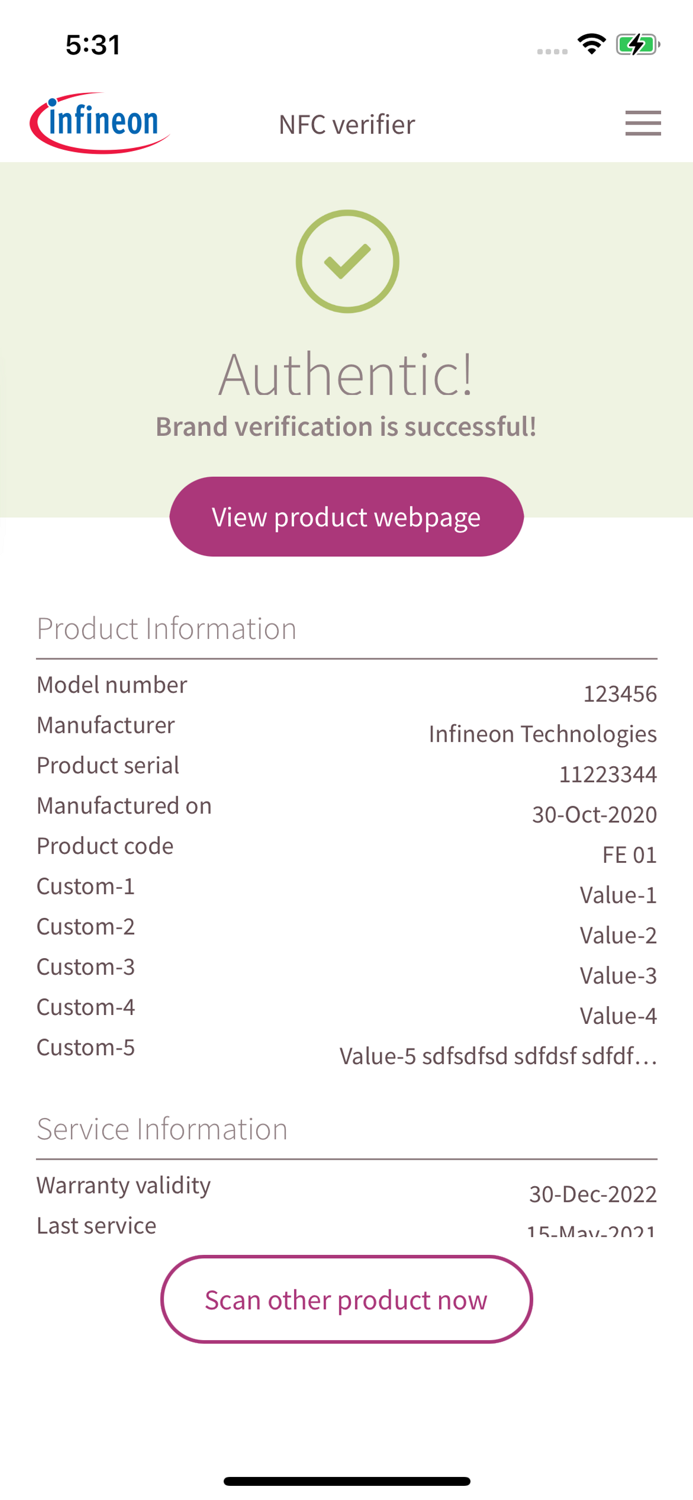The width and height of the screenshot is (693, 1500).
Task: Open the hamburger navigation menu
Action: click(x=643, y=123)
